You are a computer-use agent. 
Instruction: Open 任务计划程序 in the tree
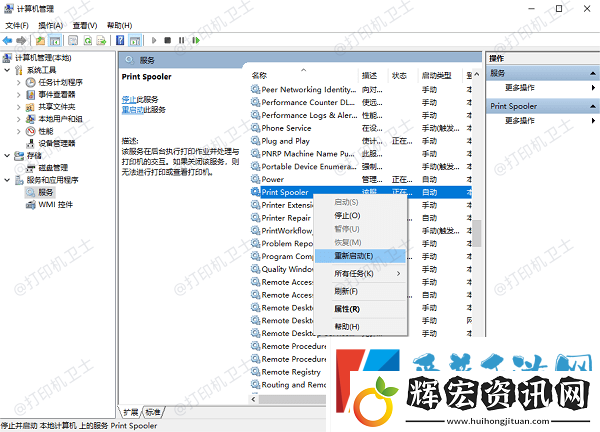(60, 82)
